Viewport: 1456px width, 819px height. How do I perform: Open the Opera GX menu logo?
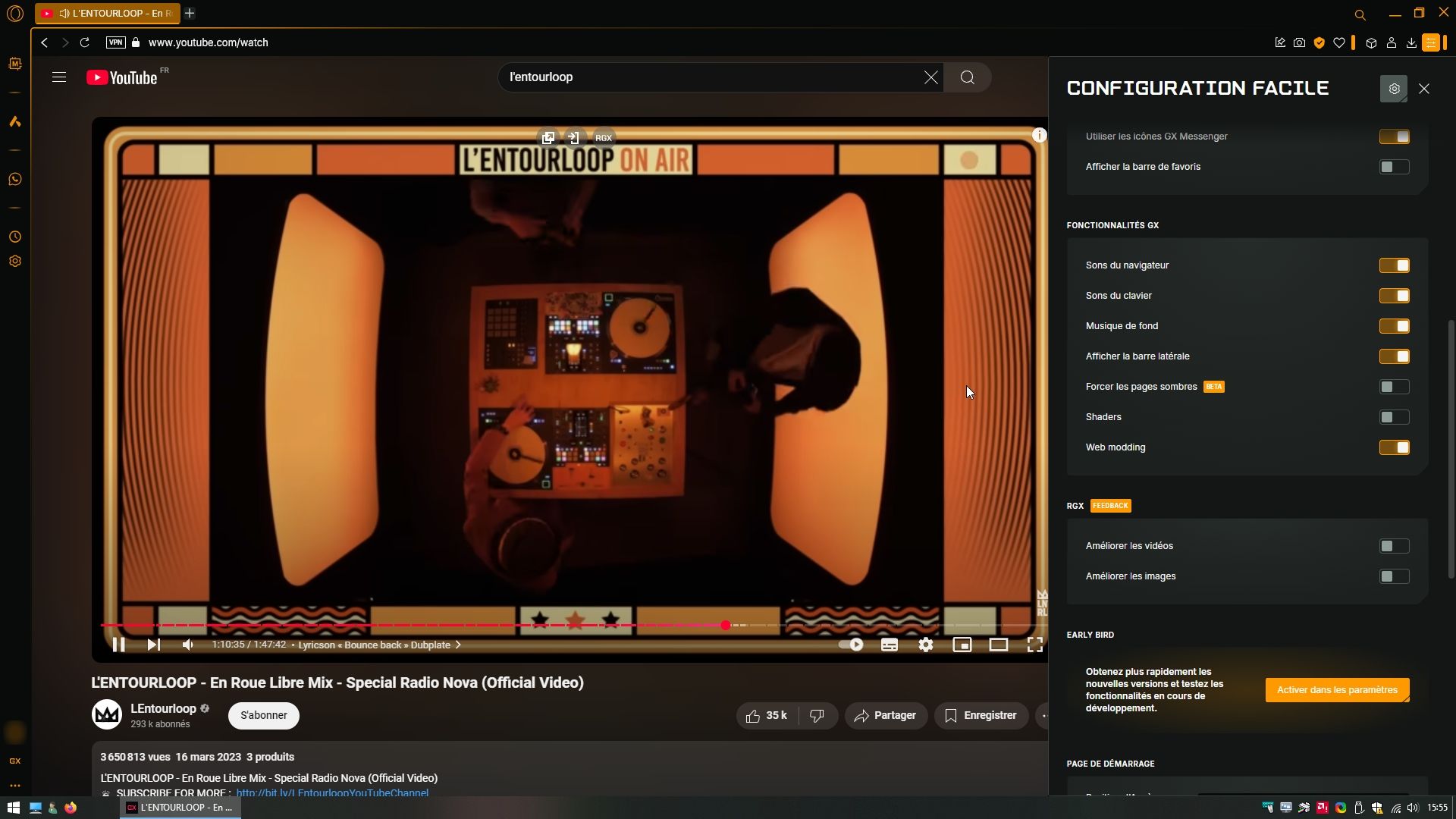[15, 14]
